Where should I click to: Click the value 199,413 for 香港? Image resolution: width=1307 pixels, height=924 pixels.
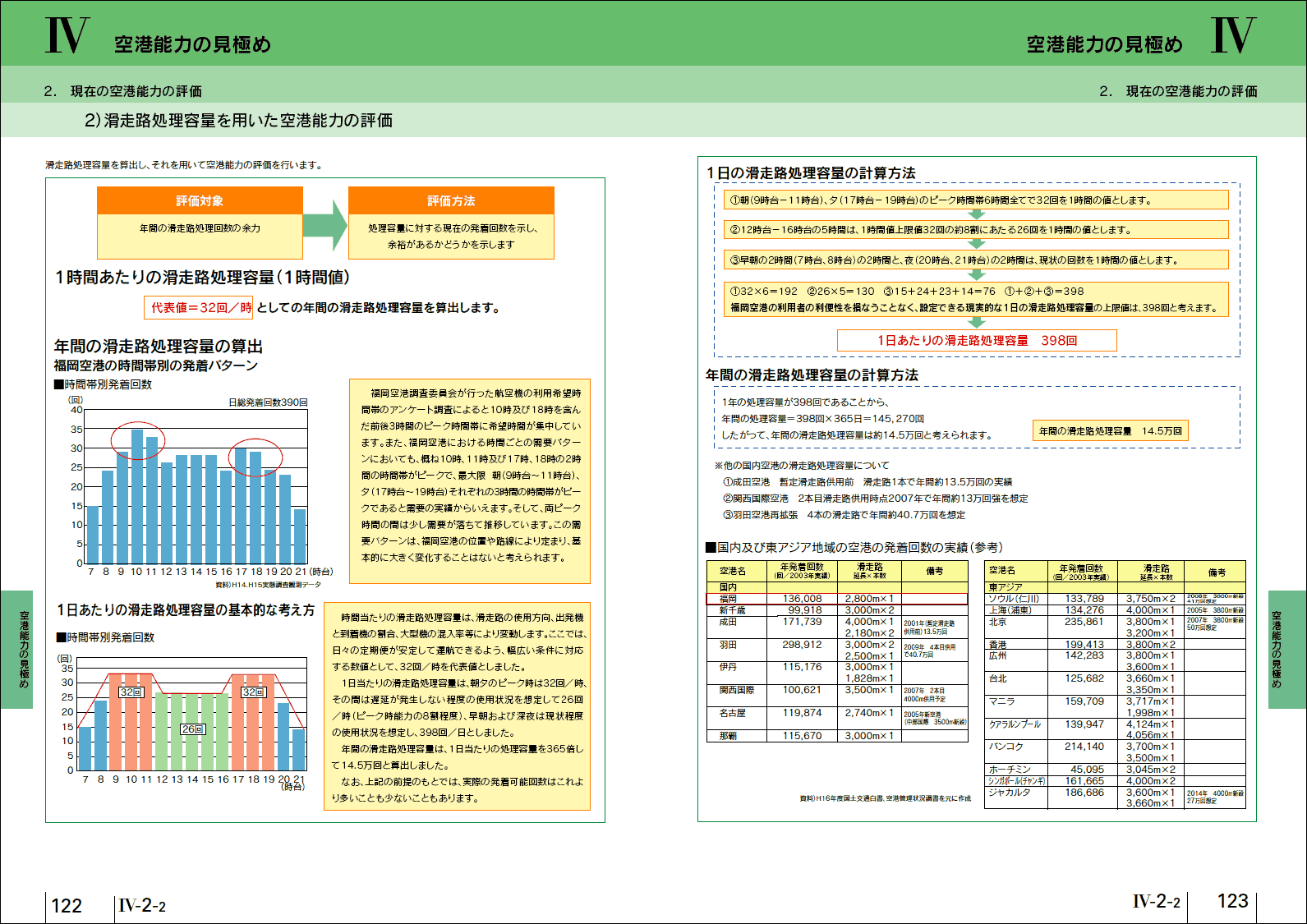tap(1084, 645)
